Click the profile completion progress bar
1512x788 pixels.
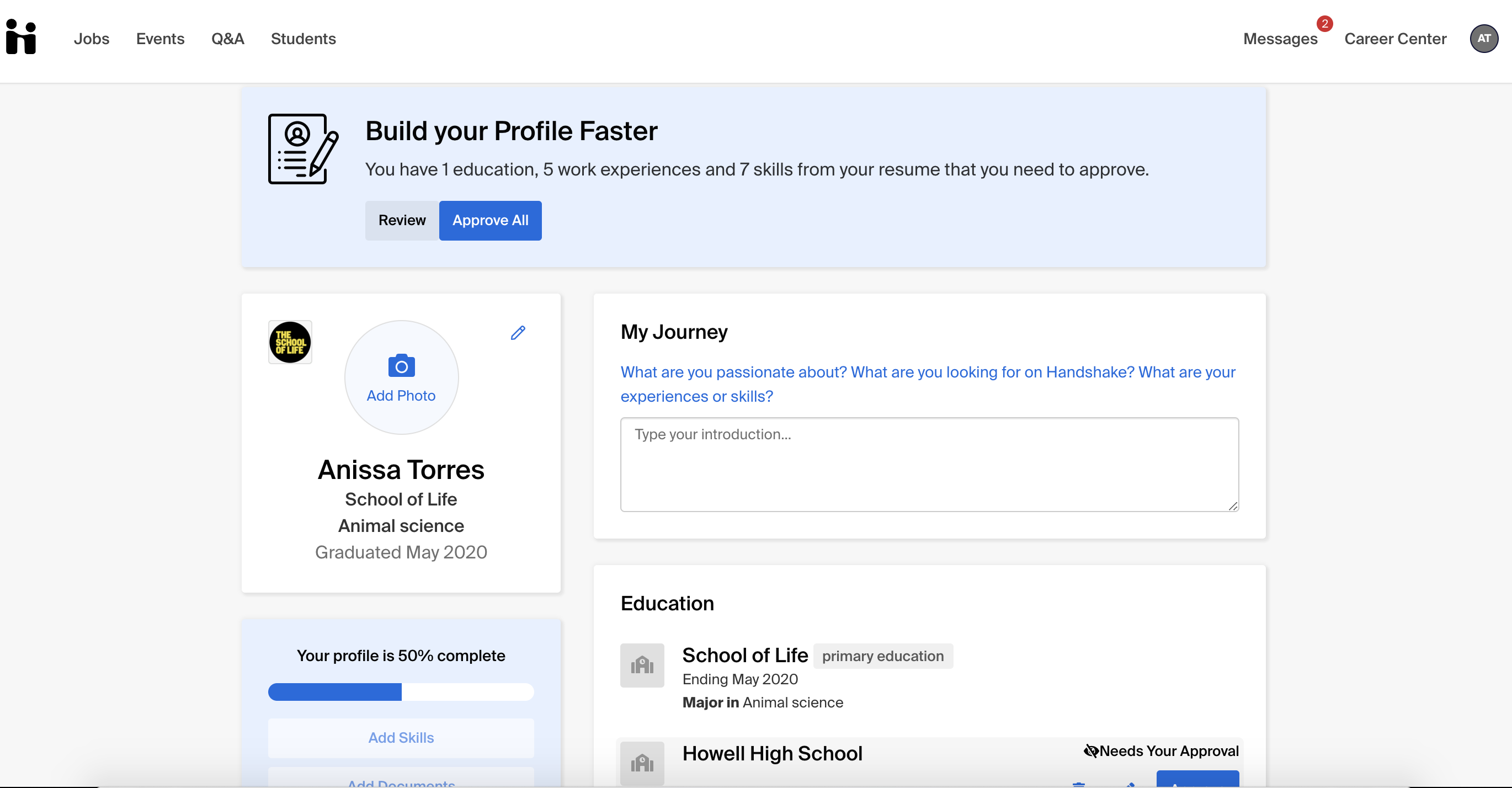(401, 692)
